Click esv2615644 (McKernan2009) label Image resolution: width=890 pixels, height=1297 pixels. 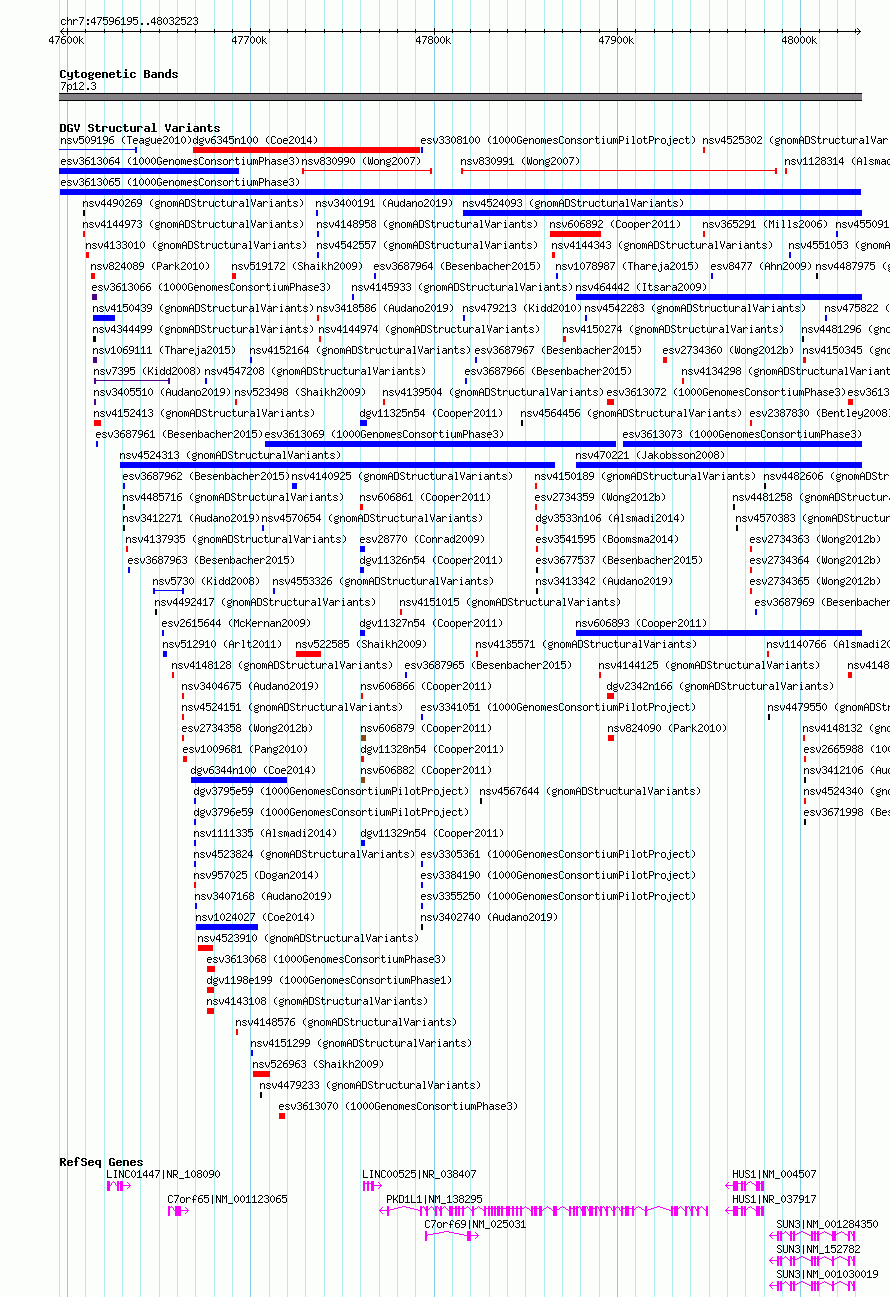tap(236, 623)
